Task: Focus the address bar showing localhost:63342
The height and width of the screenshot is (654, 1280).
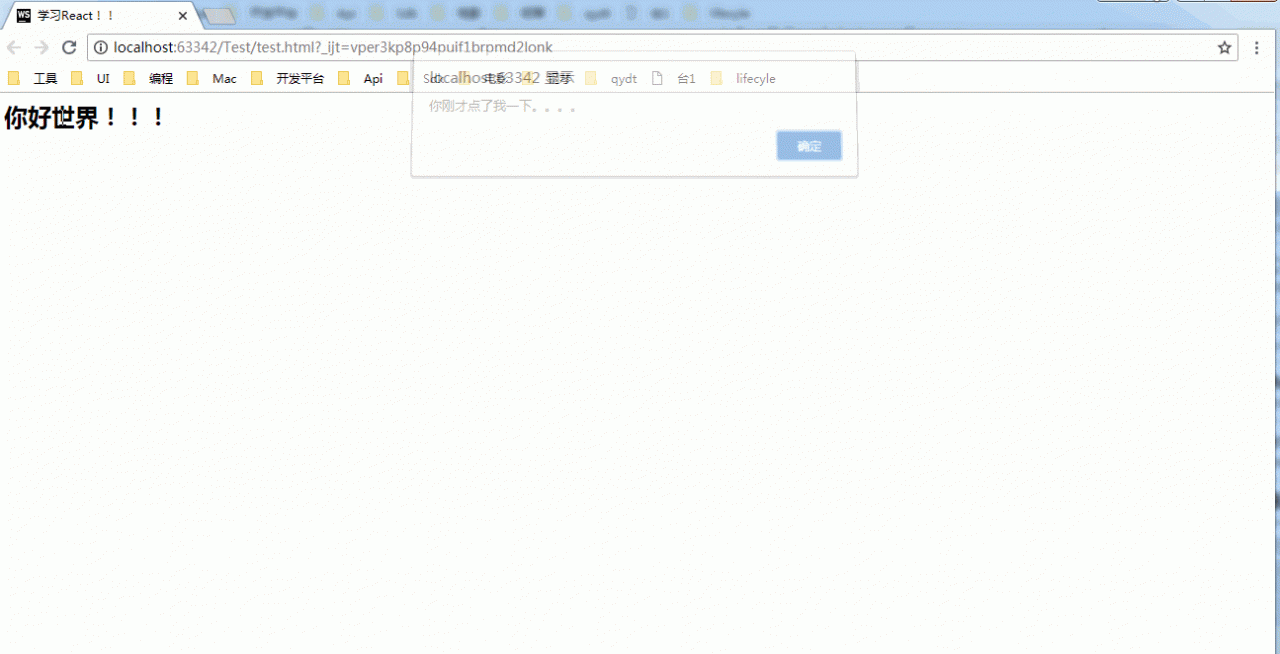Action: pyautogui.click(x=660, y=47)
